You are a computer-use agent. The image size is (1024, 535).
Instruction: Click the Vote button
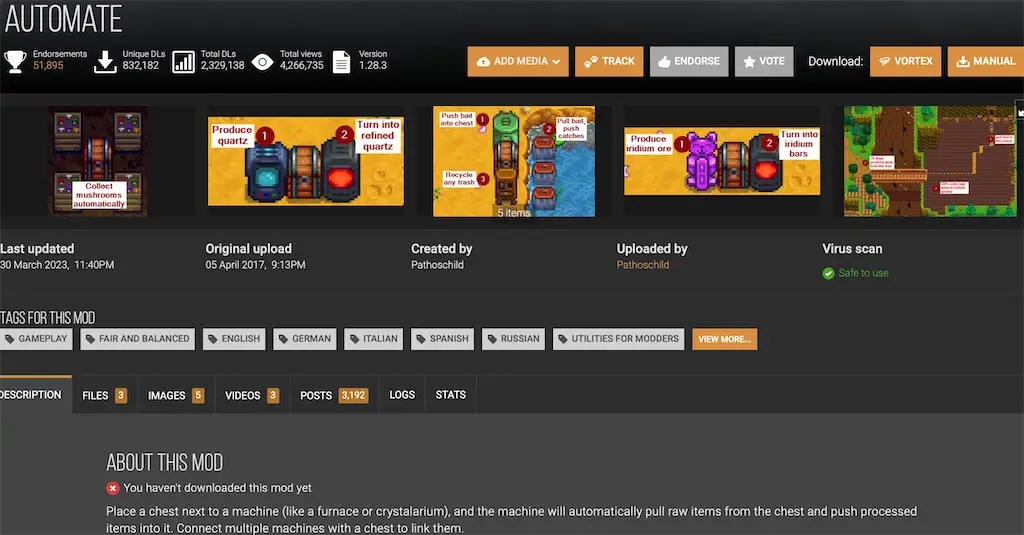click(x=764, y=61)
